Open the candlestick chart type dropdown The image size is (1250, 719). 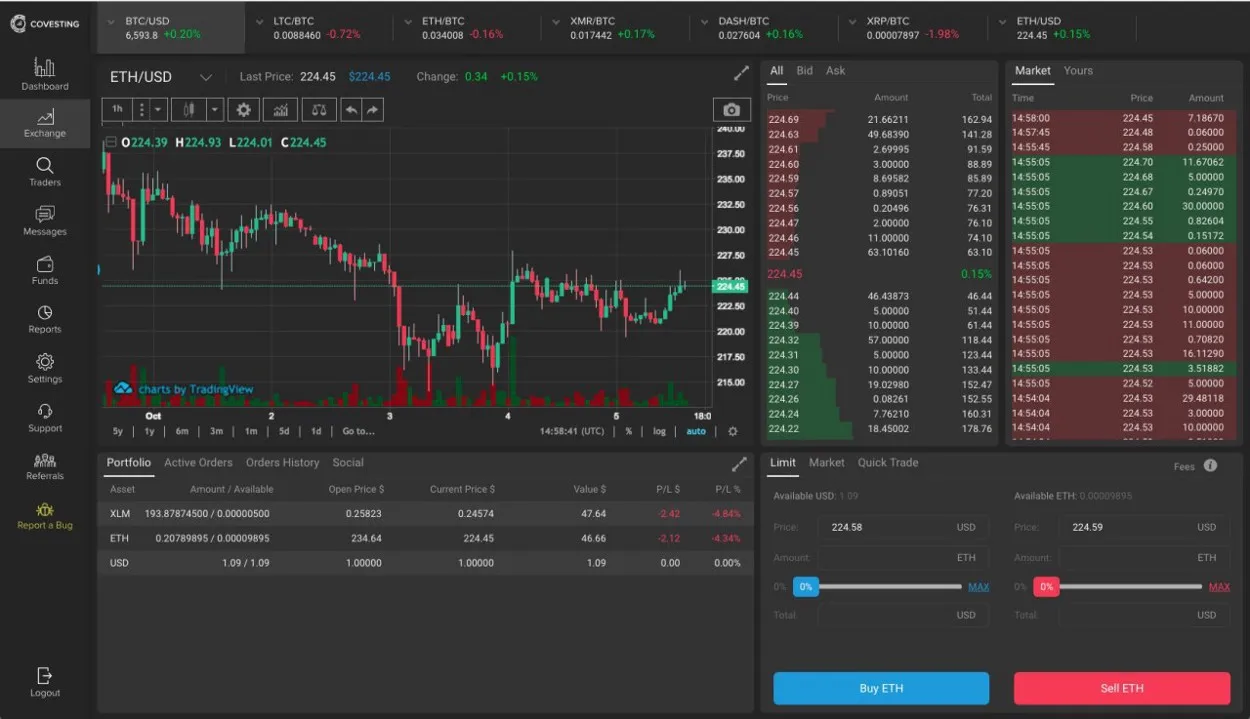pos(215,109)
